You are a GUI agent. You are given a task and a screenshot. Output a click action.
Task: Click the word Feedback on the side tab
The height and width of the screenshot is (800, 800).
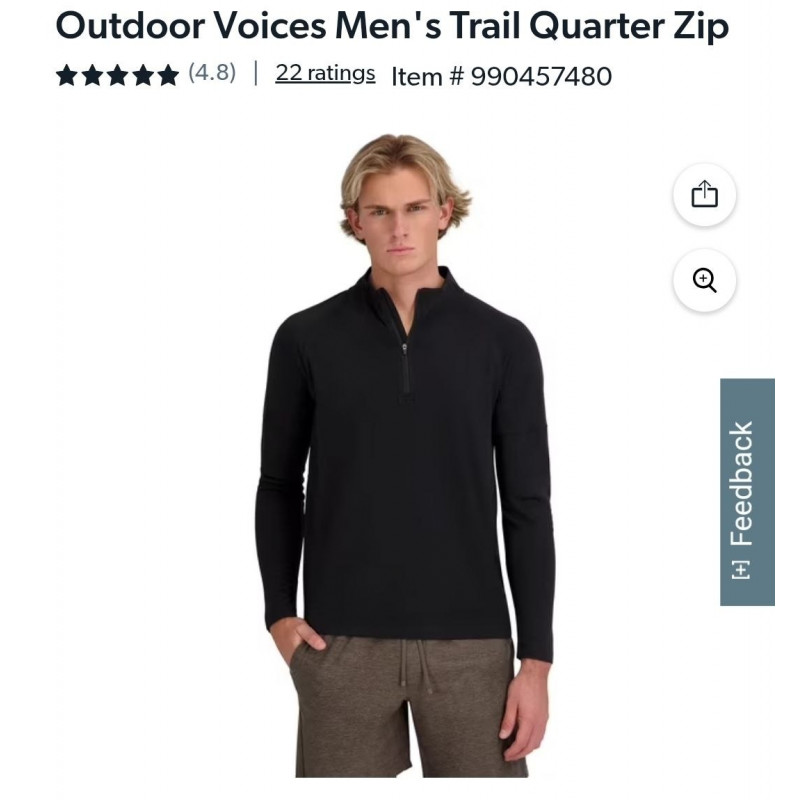click(741, 483)
